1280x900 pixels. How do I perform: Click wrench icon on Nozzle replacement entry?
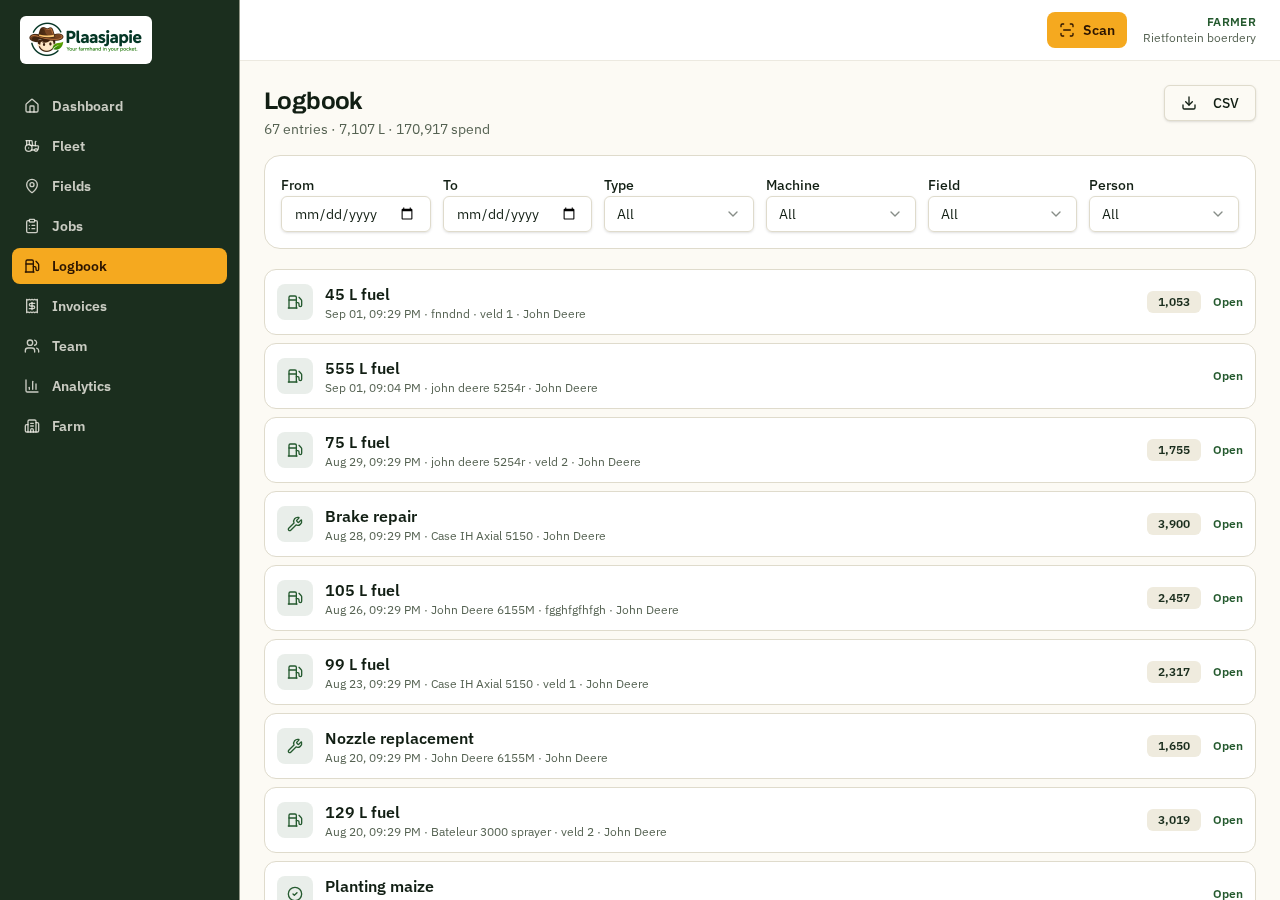coord(295,746)
